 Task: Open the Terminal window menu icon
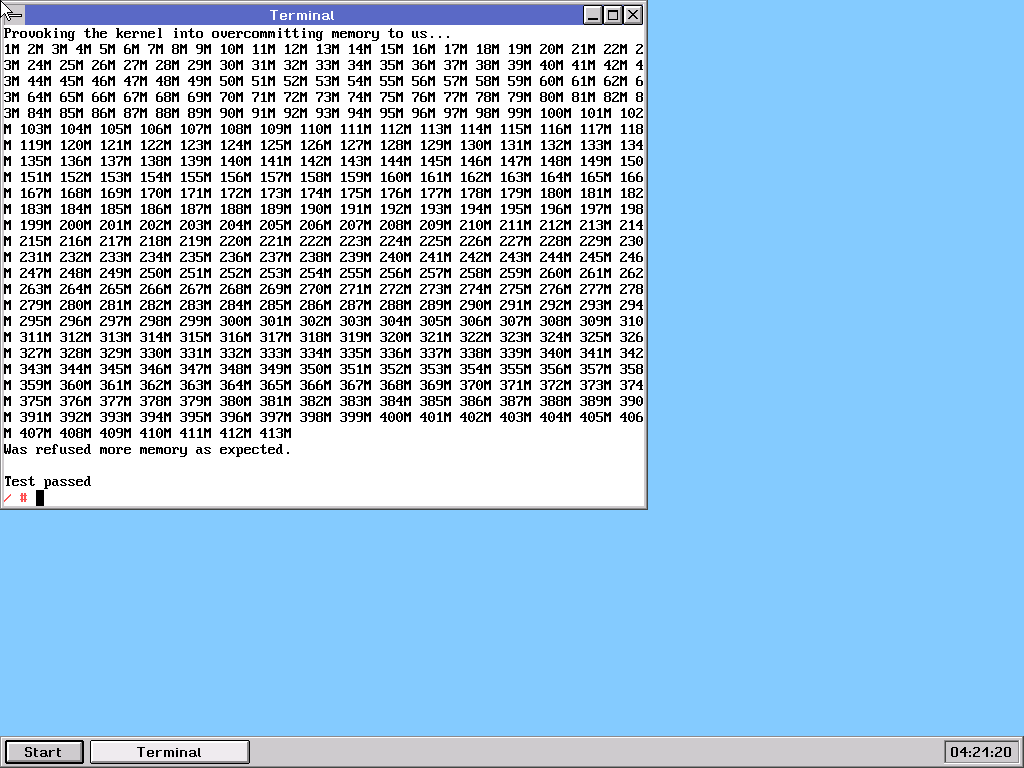pyautogui.click(x=13, y=15)
